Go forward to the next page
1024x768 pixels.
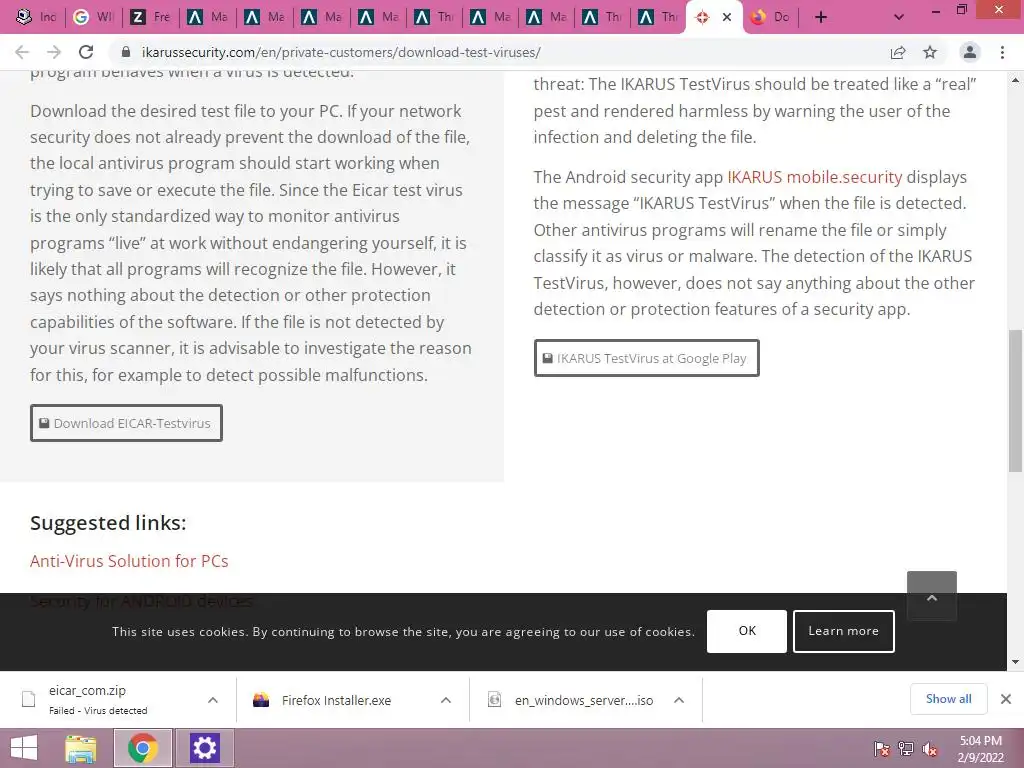click(x=54, y=52)
